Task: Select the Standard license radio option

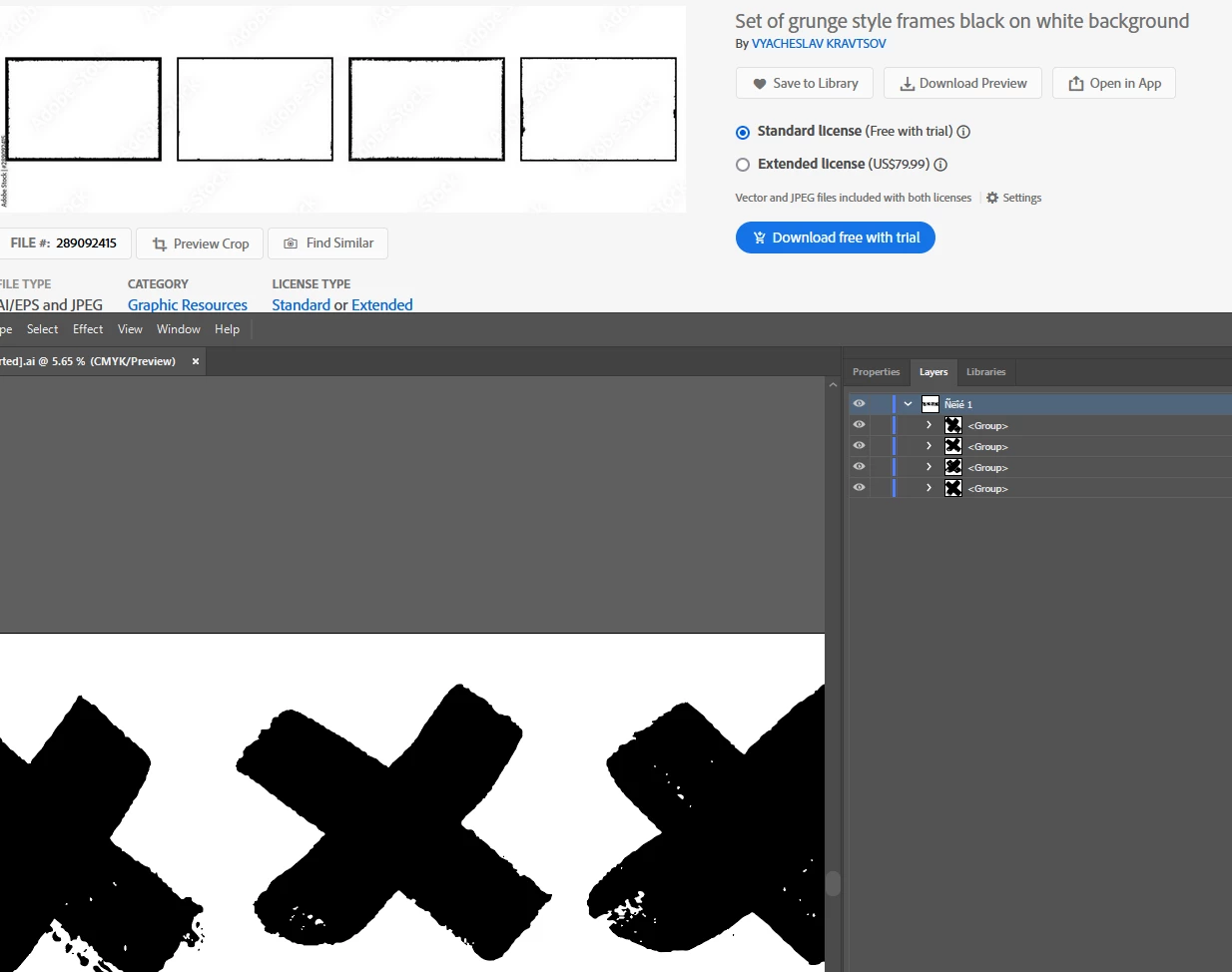Action: click(743, 133)
